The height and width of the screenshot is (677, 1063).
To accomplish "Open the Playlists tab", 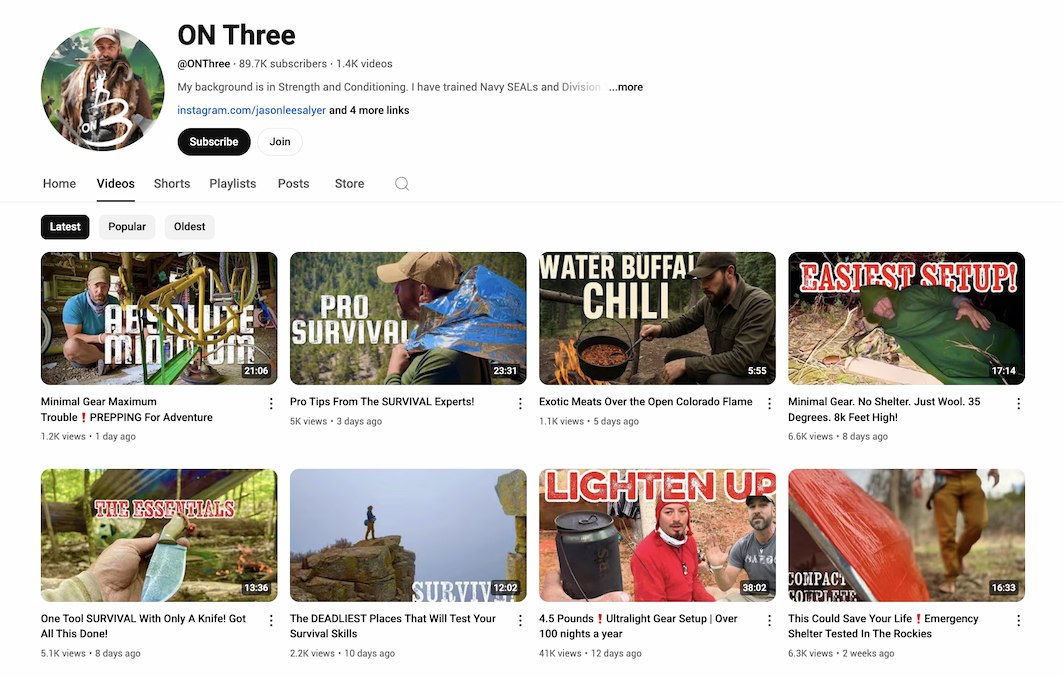I will (233, 184).
